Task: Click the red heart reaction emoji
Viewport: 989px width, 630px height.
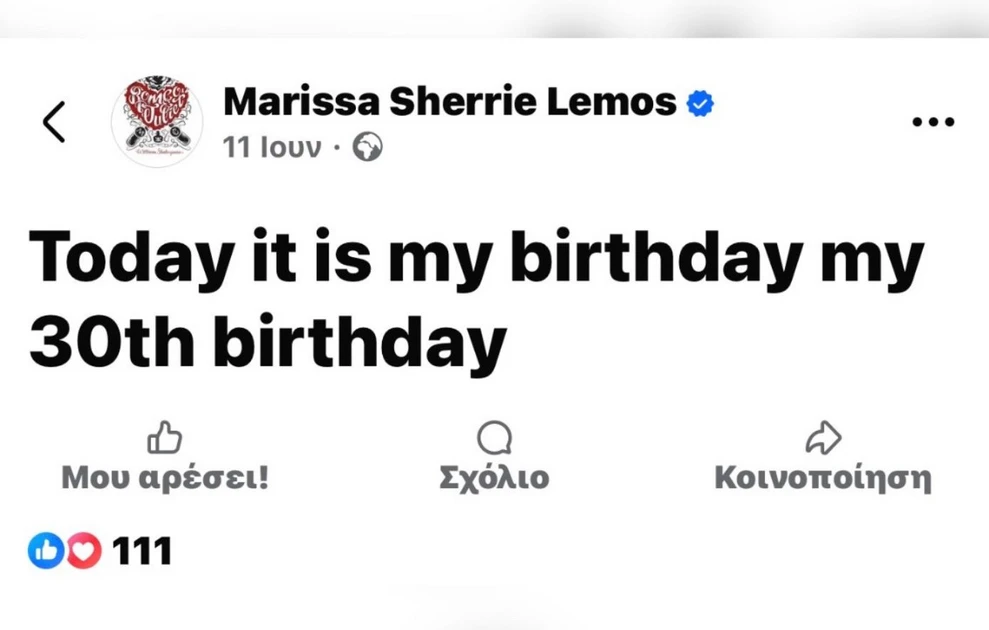Action: [x=84, y=550]
